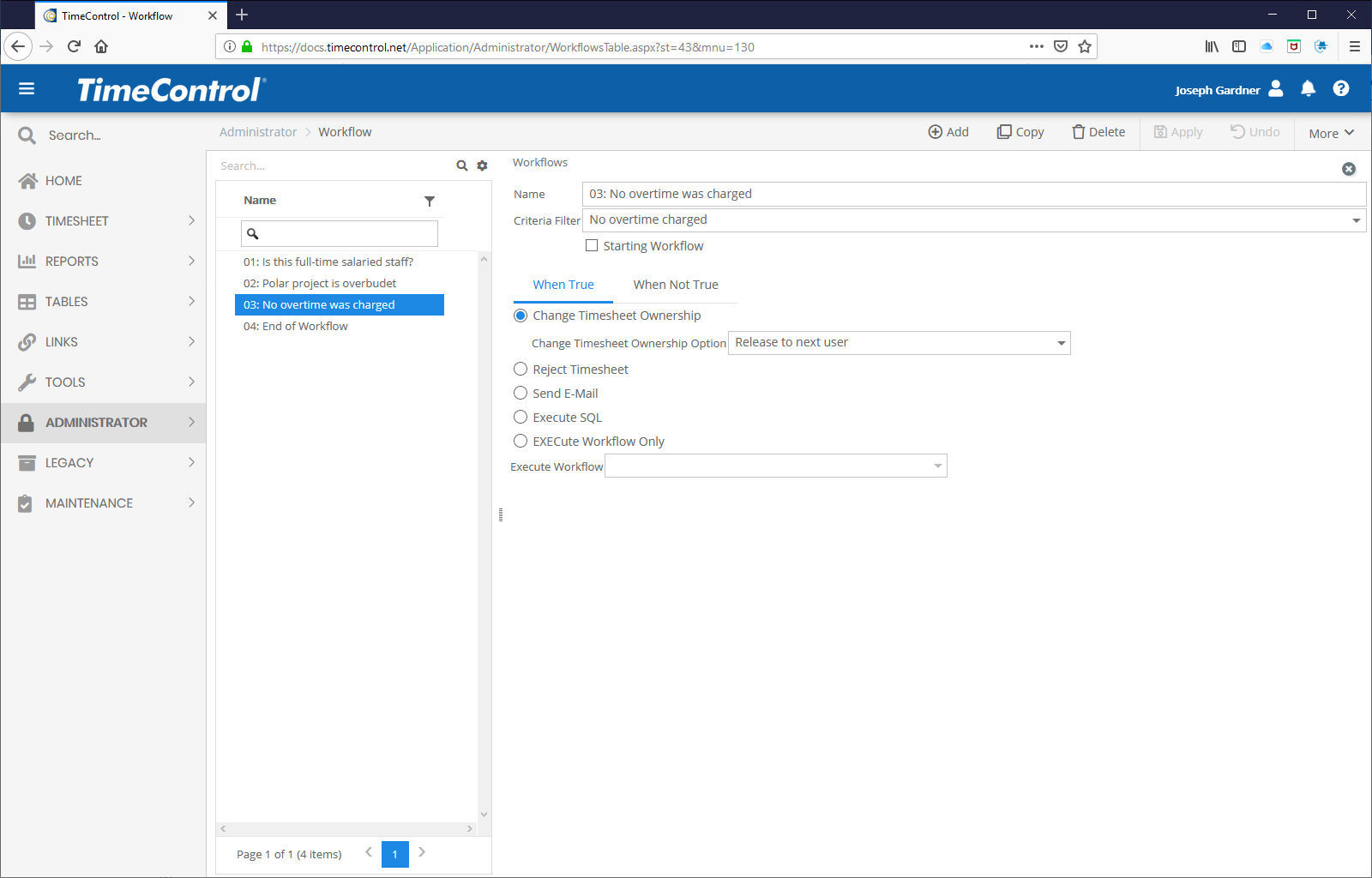Click the Apply button
The height and width of the screenshot is (878, 1372).
pyautogui.click(x=1178, y=132)
